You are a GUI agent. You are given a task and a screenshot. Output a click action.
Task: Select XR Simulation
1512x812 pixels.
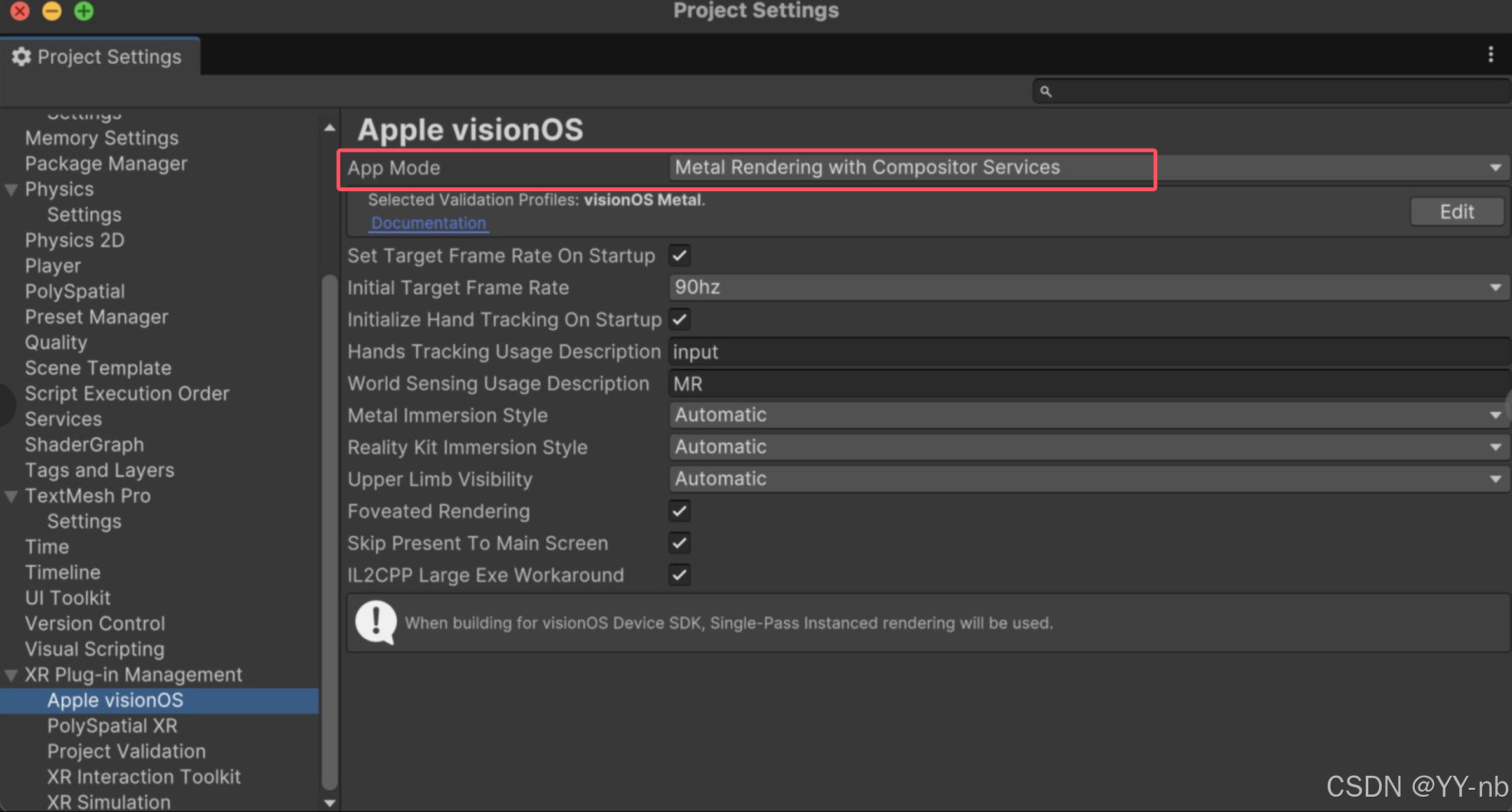109,802
